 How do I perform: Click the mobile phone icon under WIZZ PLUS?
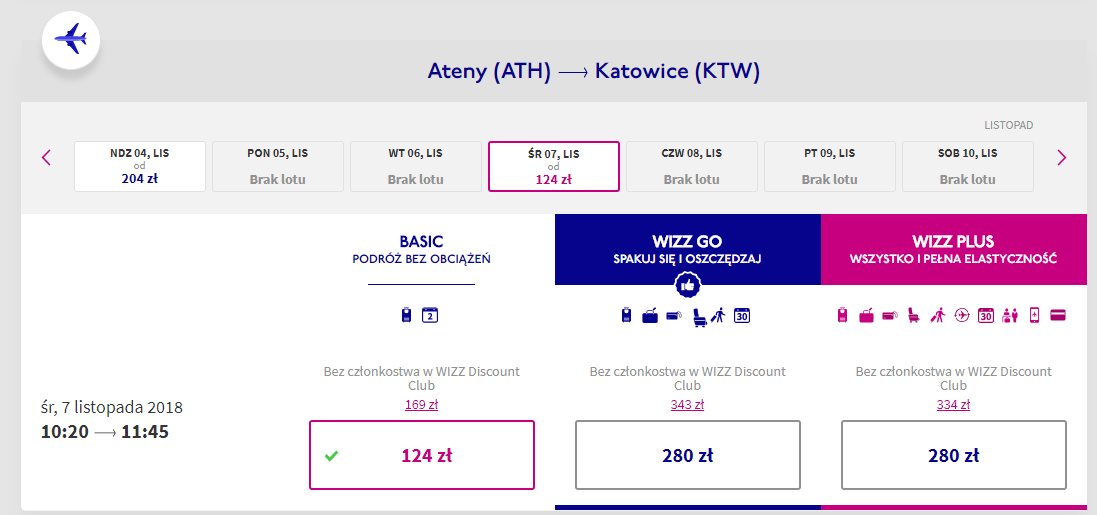[x=1034, y=316]
